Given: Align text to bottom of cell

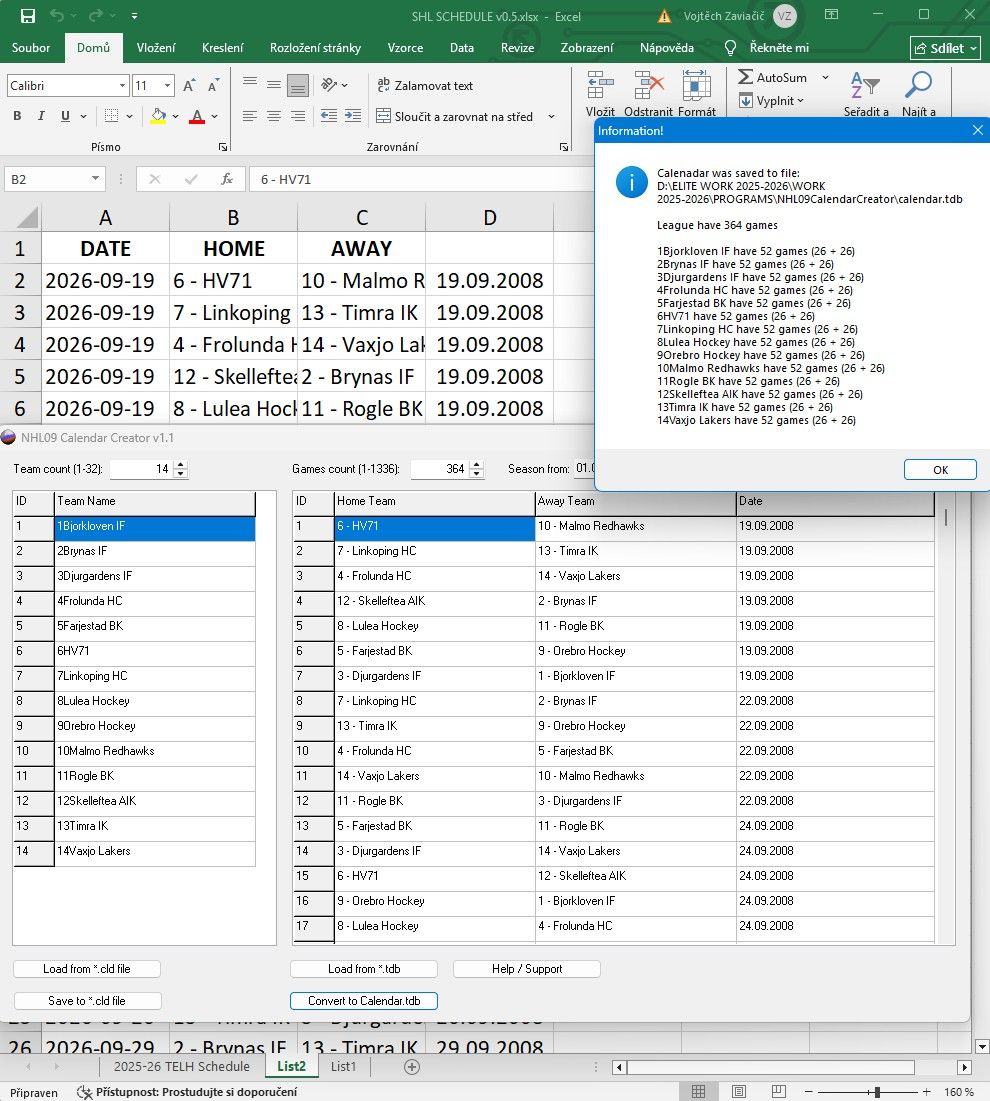Looking at the screenshot, I should (298, 86).
